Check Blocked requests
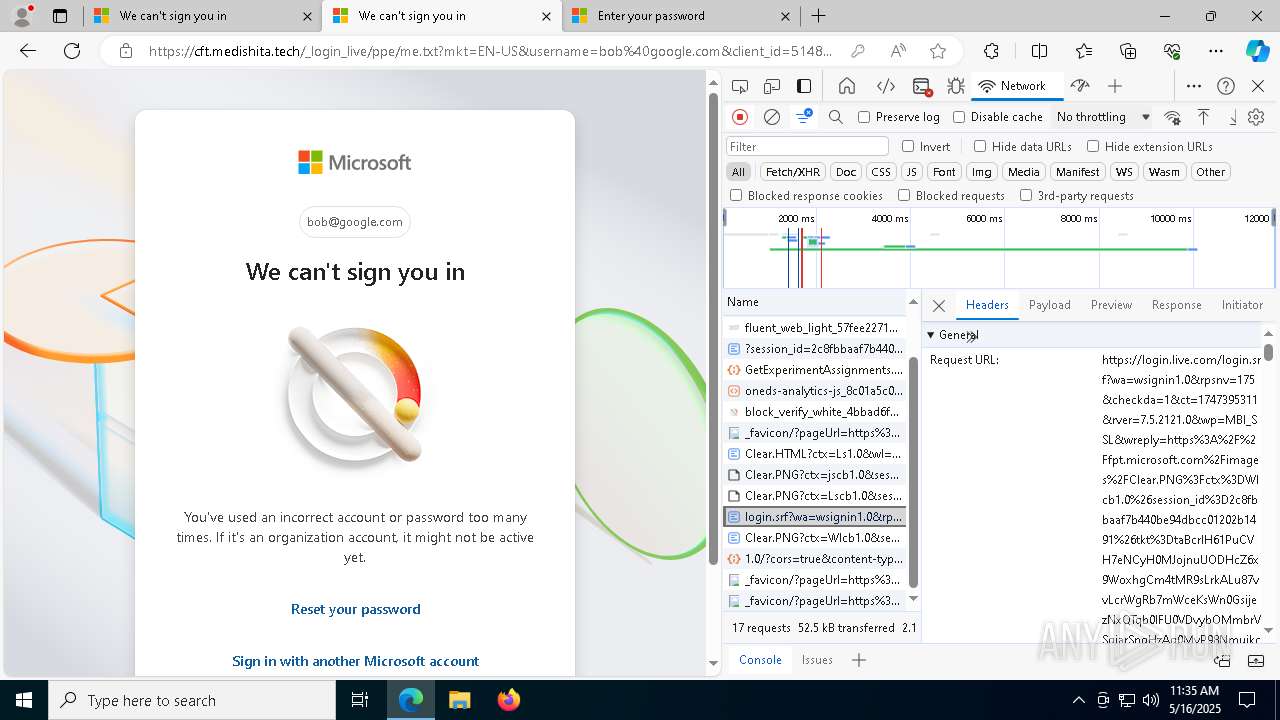Screen dimensions: 1280x720 coord(904,196)
